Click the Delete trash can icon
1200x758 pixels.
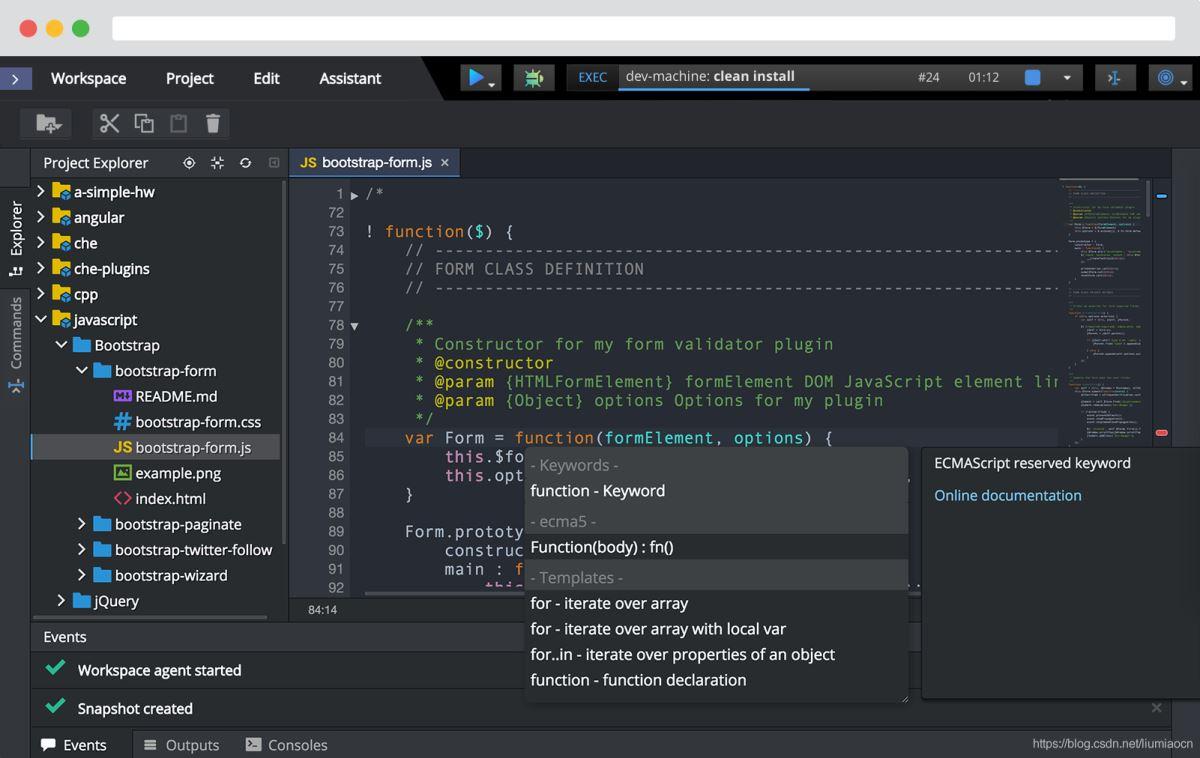point(213,123)
